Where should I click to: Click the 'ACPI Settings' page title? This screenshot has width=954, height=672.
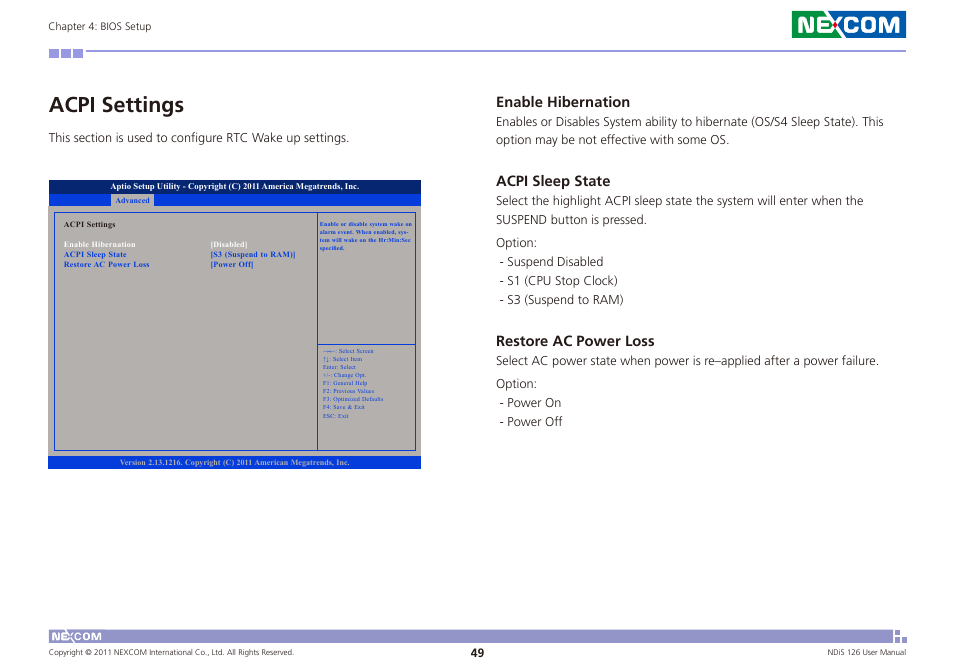point(116,105)
